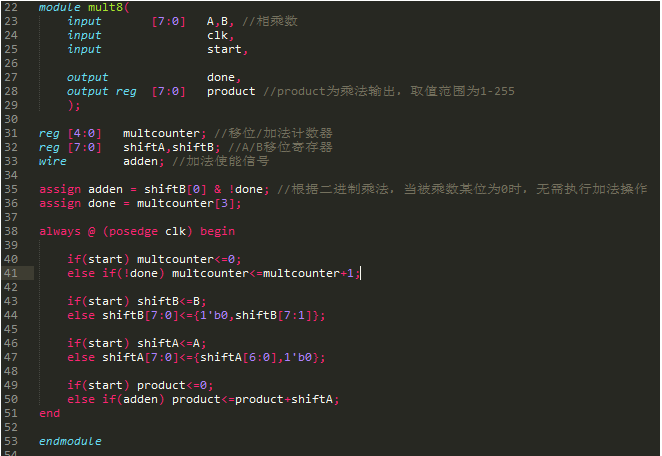Screen dimensions: 662x456
Task: Click the shiftB[7:1] slice on line 44
Action: 270,315
